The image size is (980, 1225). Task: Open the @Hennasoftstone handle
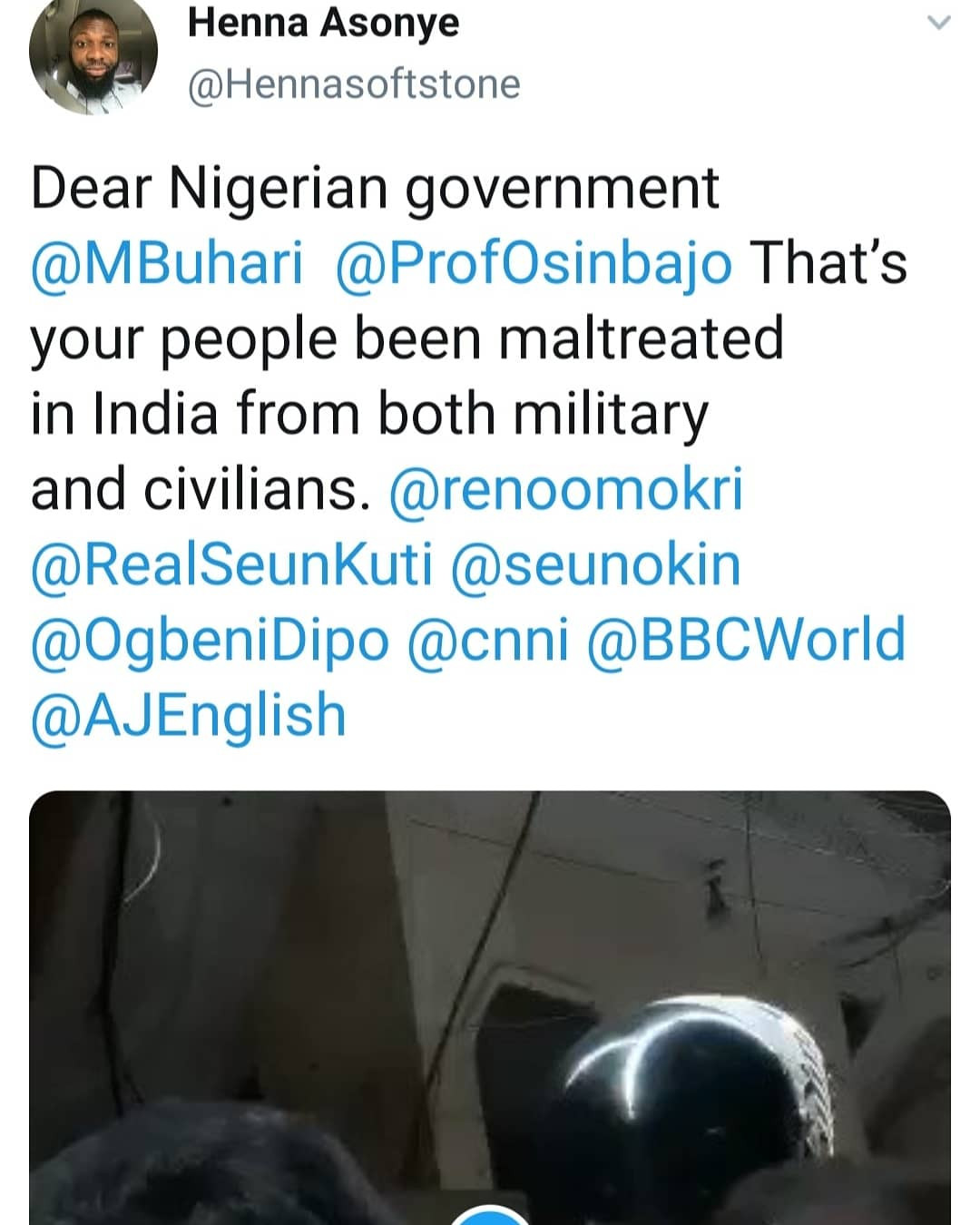pyautogui.click(x=354, y=84)
